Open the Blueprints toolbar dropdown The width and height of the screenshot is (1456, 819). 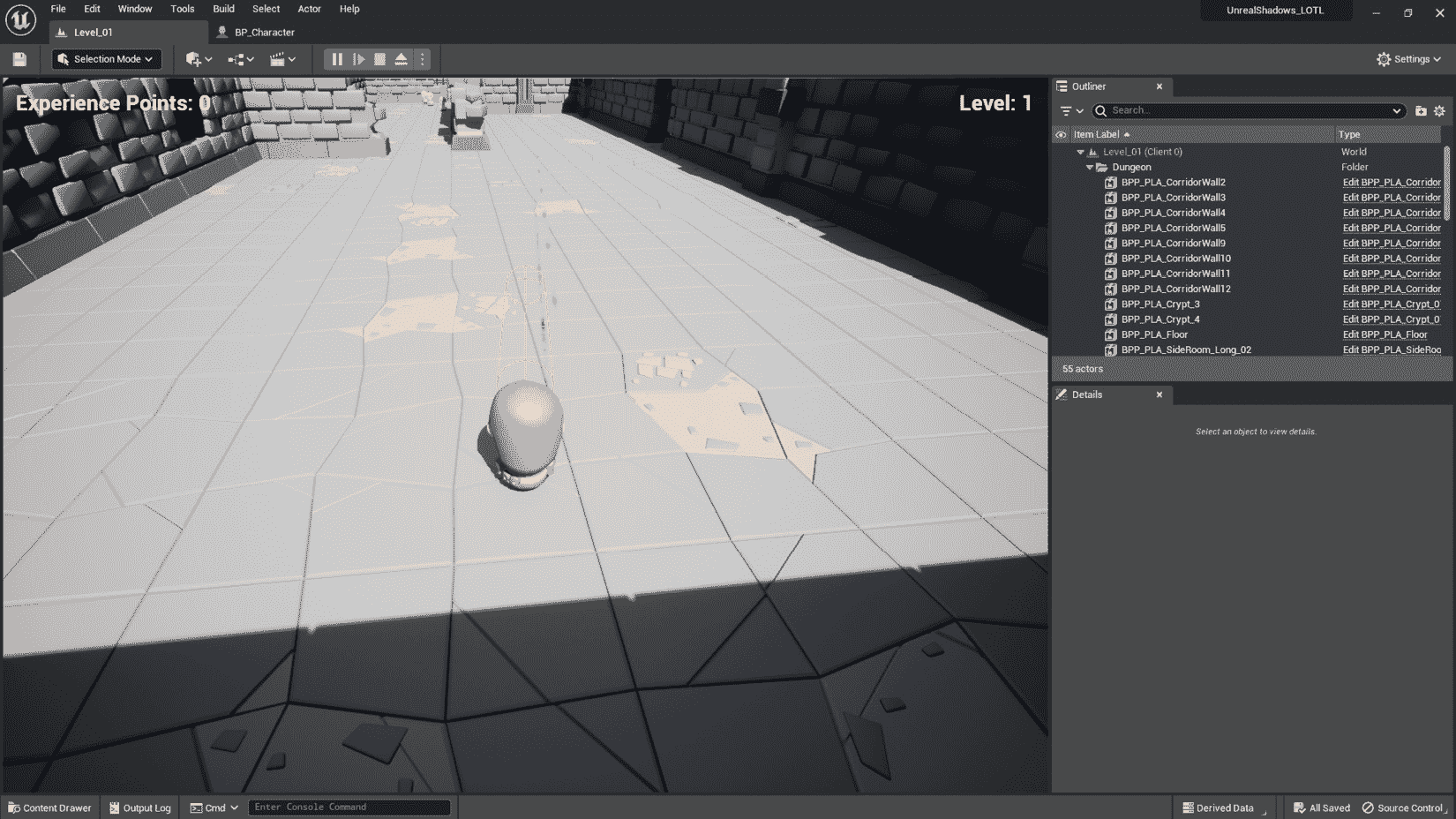pos(240,59)
